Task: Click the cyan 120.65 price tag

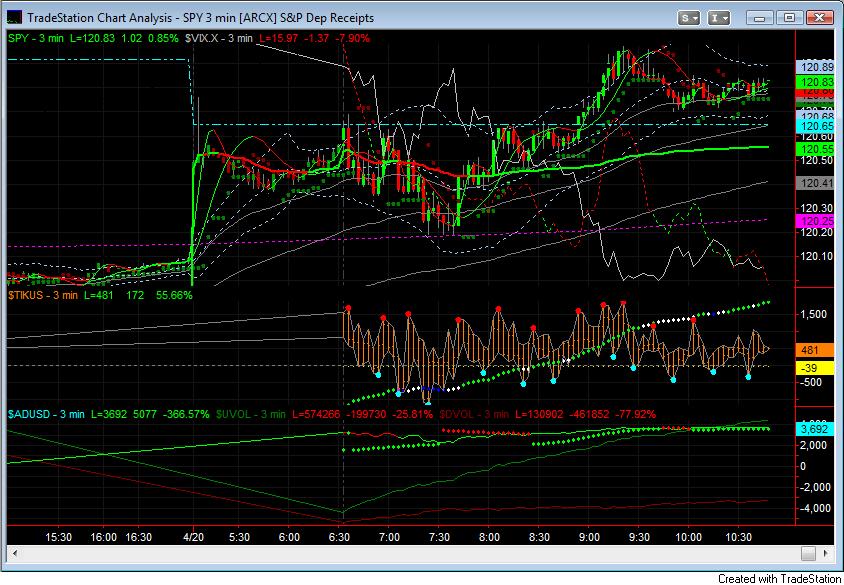Action: [815, 126]
